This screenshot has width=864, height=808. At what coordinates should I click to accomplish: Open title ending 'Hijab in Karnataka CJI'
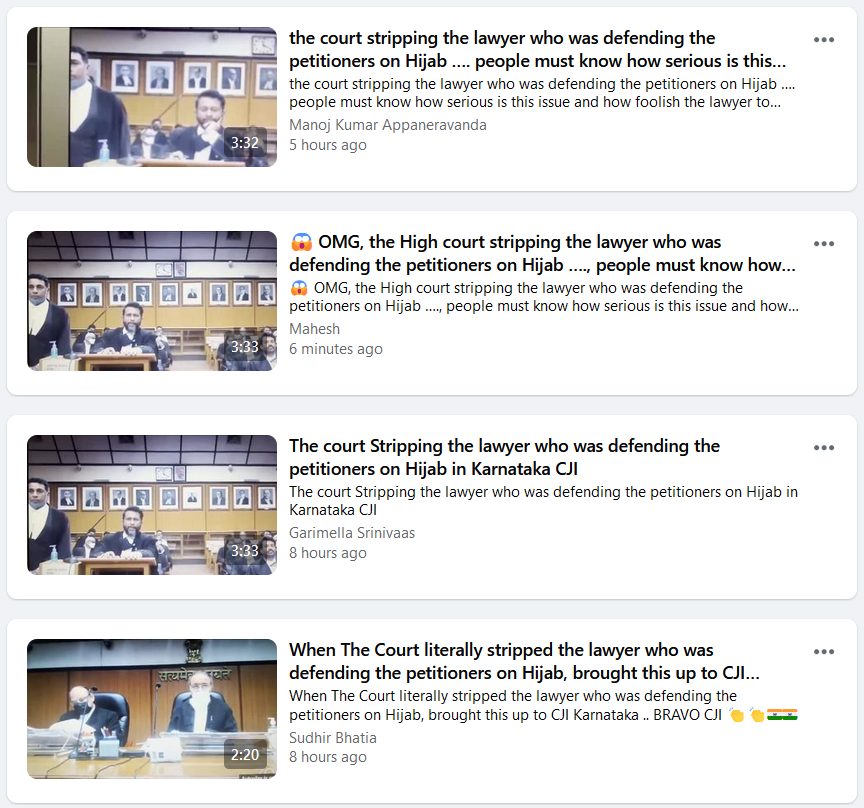[x=504, y=457]
